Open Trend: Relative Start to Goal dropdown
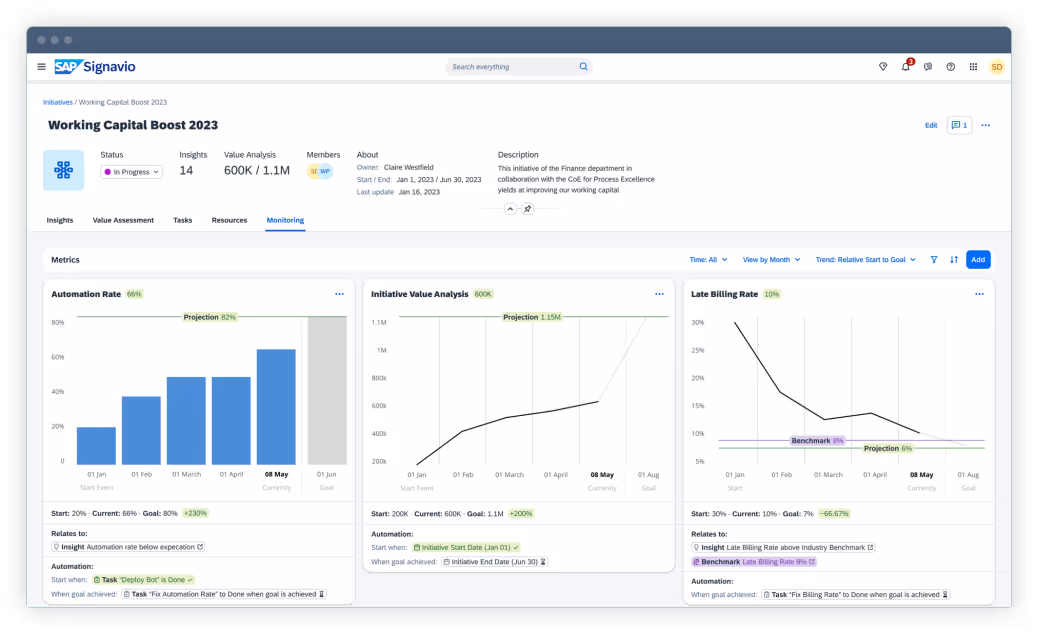1038x634 pixels. pos(865,259)
